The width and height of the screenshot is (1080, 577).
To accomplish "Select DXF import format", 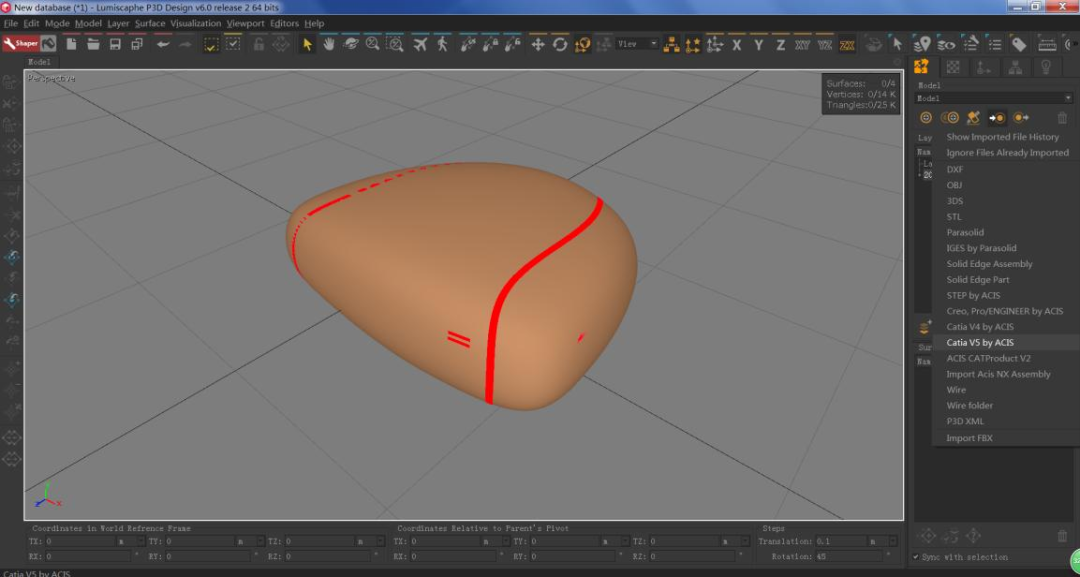I will (955, 169).
